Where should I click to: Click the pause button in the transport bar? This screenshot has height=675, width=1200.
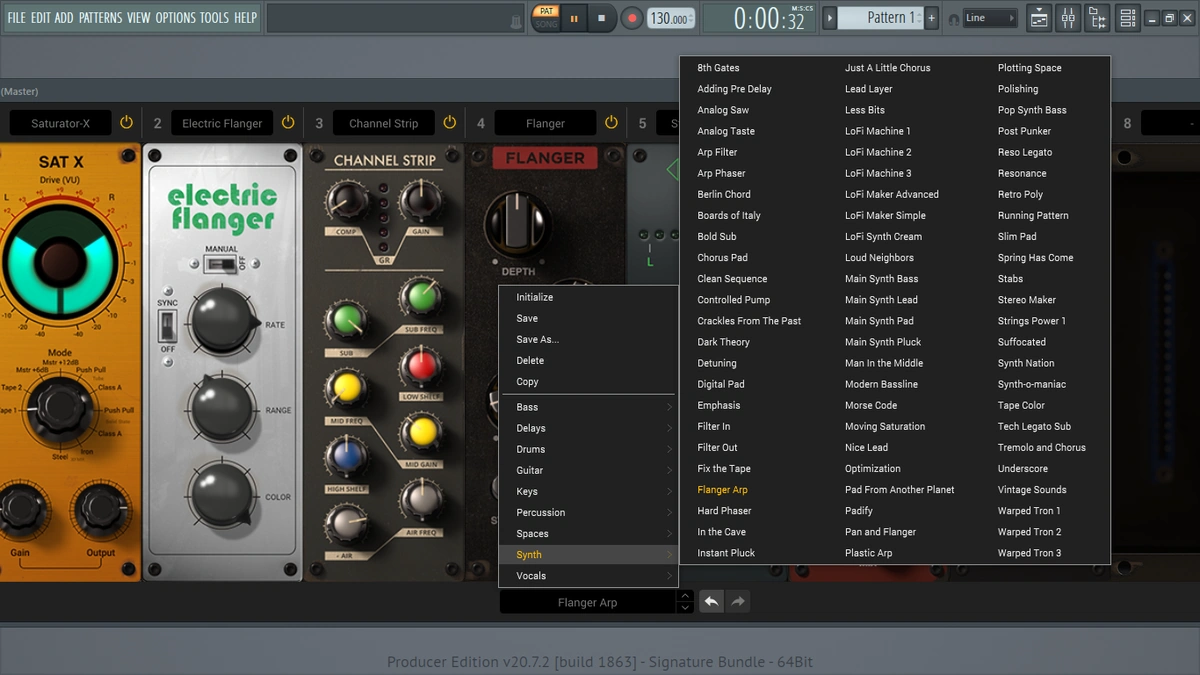(x=575, y=18)
